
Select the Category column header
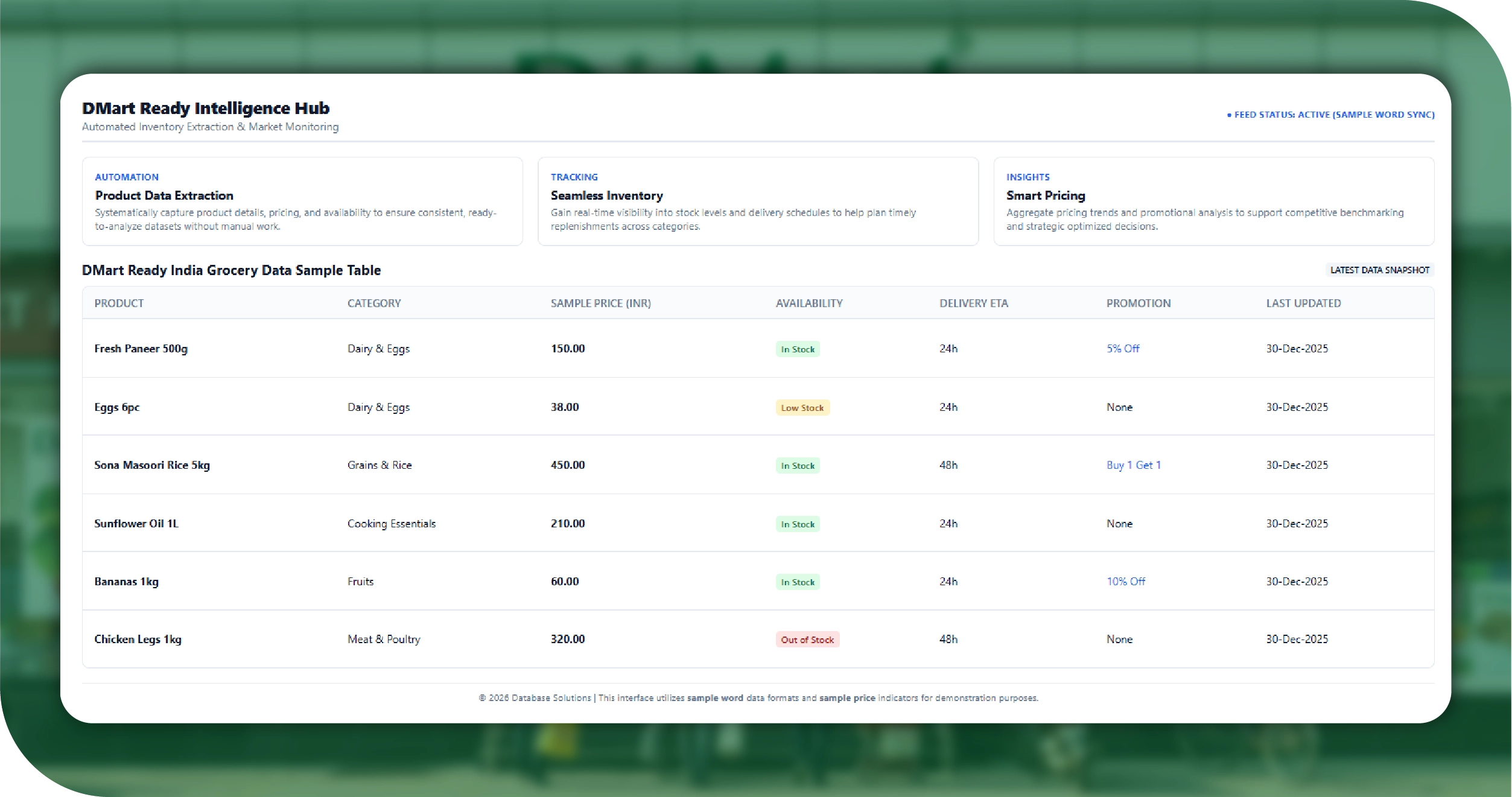(x=374, y=303)
